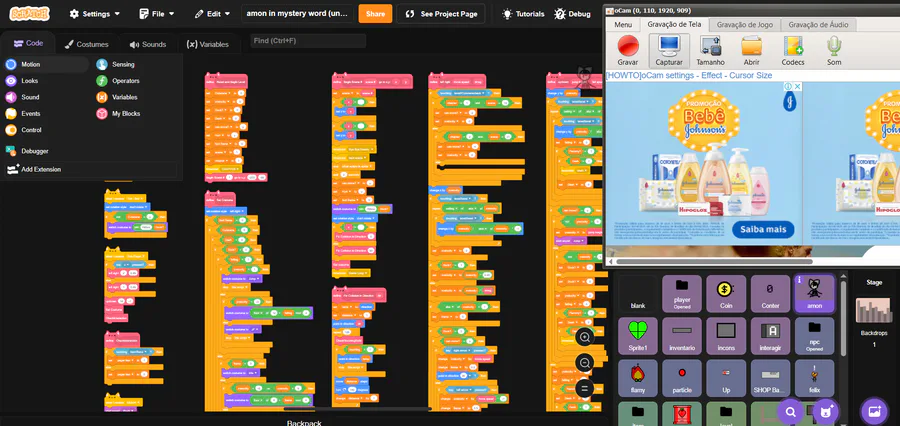Image resolution: width=900 pixels, height=426 pixels.
Task: Select the inventario sprite
Action: tap(682, 336)
